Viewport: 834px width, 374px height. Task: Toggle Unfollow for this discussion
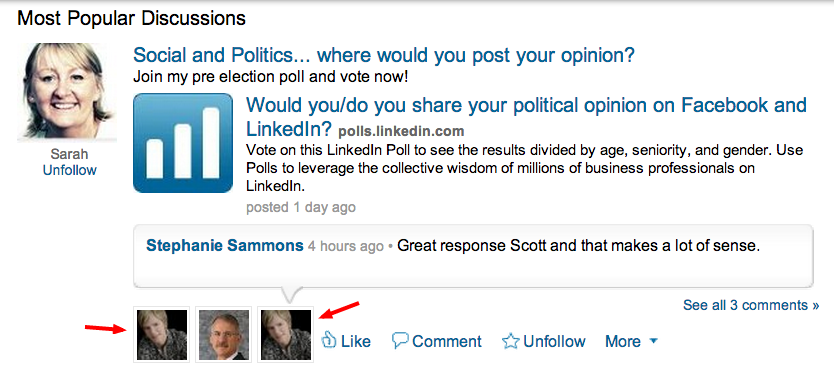pos(554,341)
